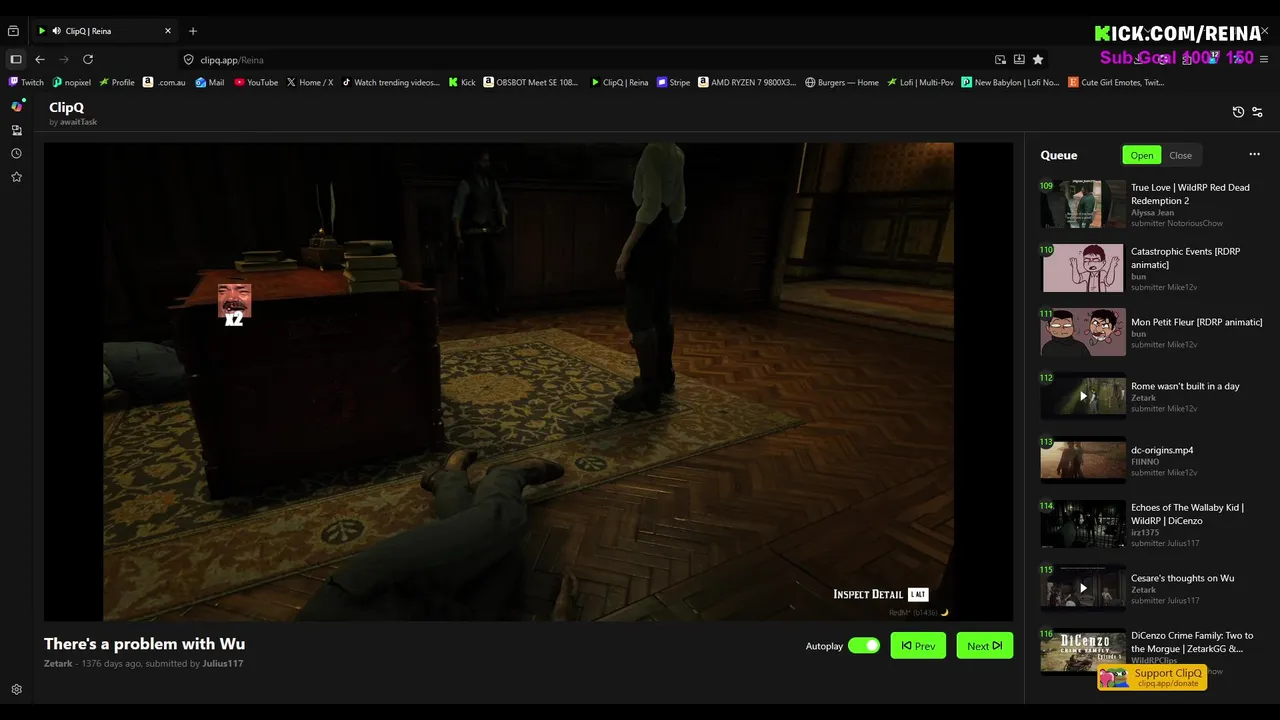
Task: Click the ClipQ title in header
Action: point(66,107)
